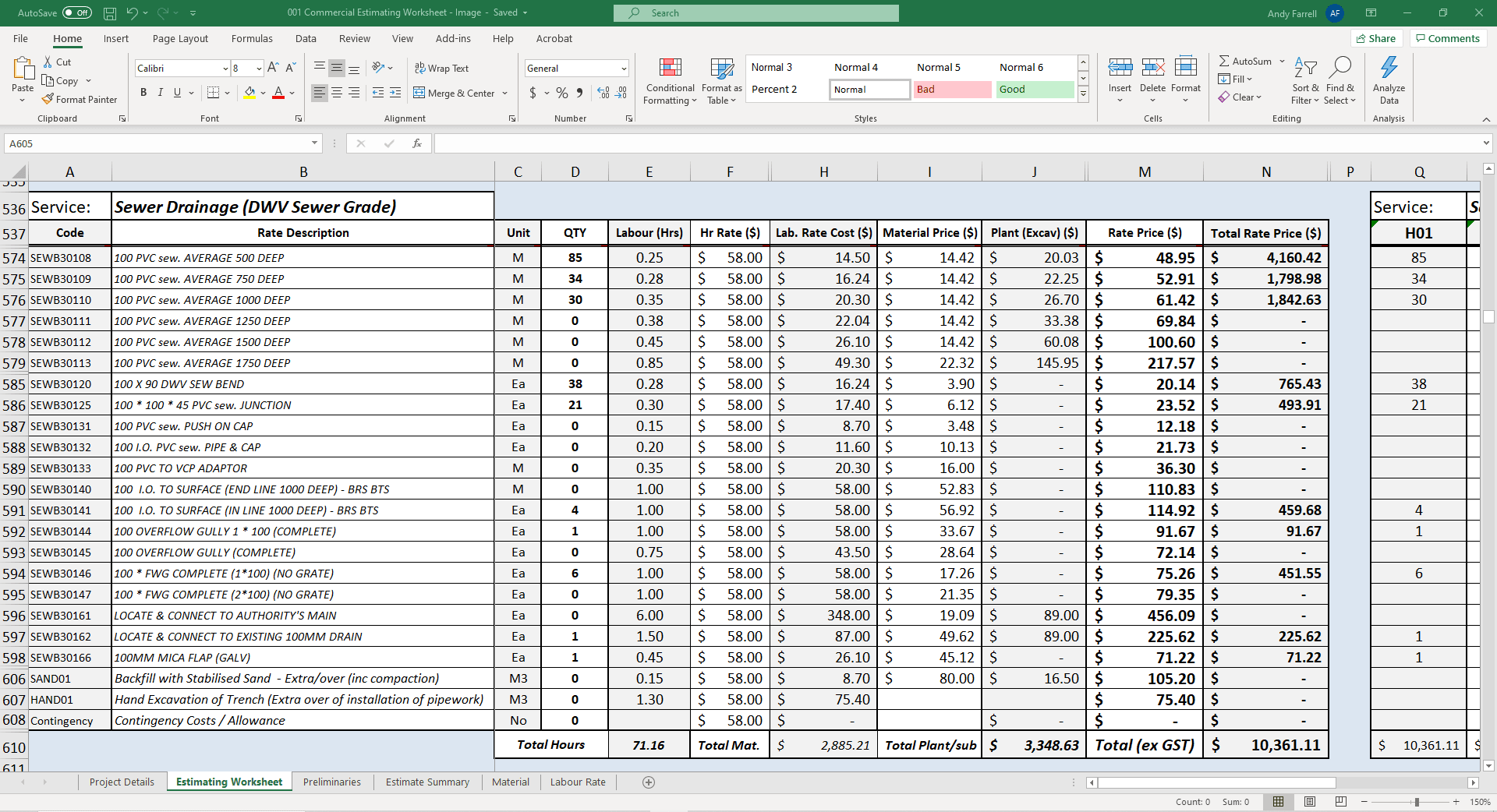Screen dimensions: 1497x812
Task: Switch to Labour Rate sheet
Action: pyautogui.click(x=578, y=782)
